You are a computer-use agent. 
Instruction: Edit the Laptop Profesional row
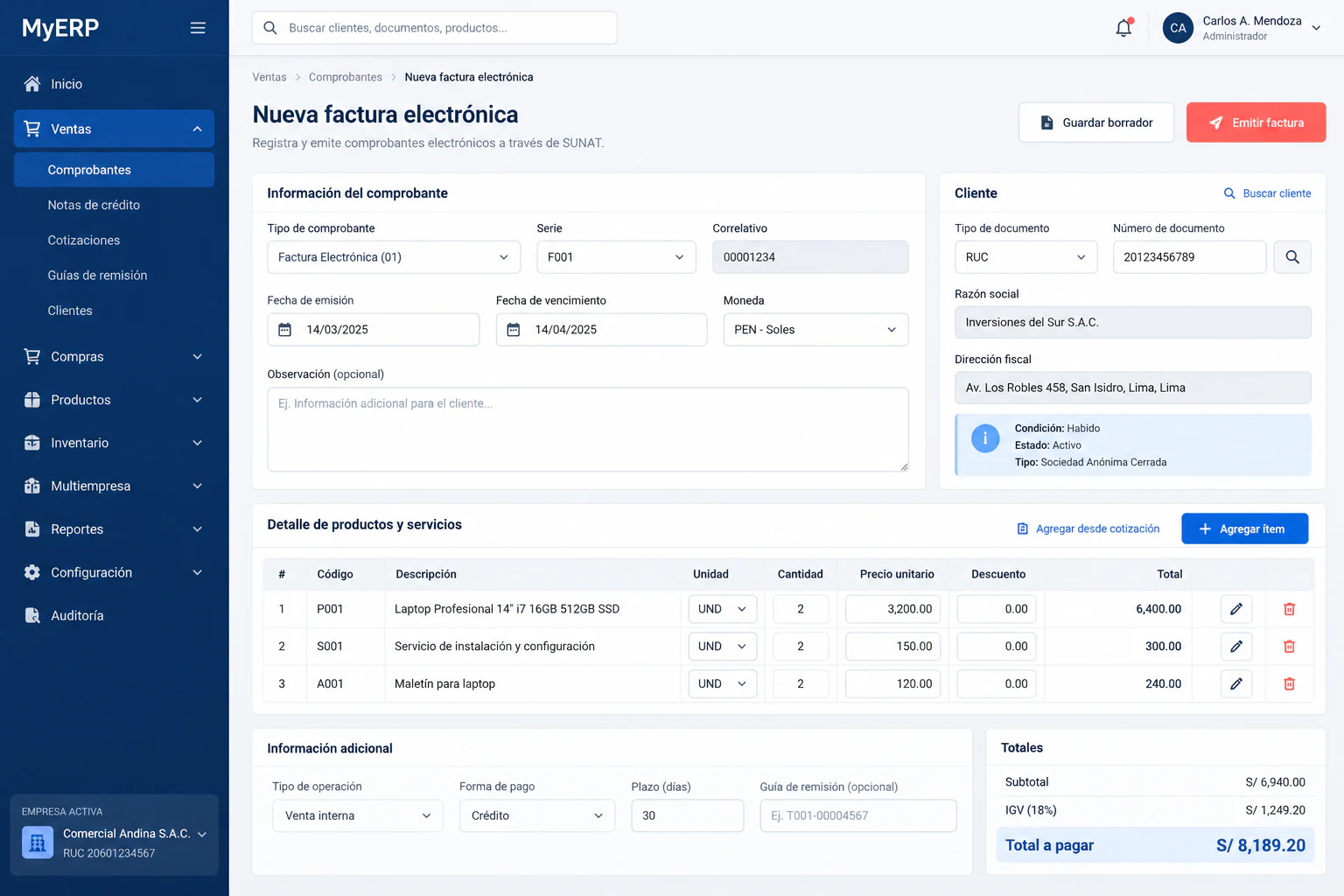1236,609
